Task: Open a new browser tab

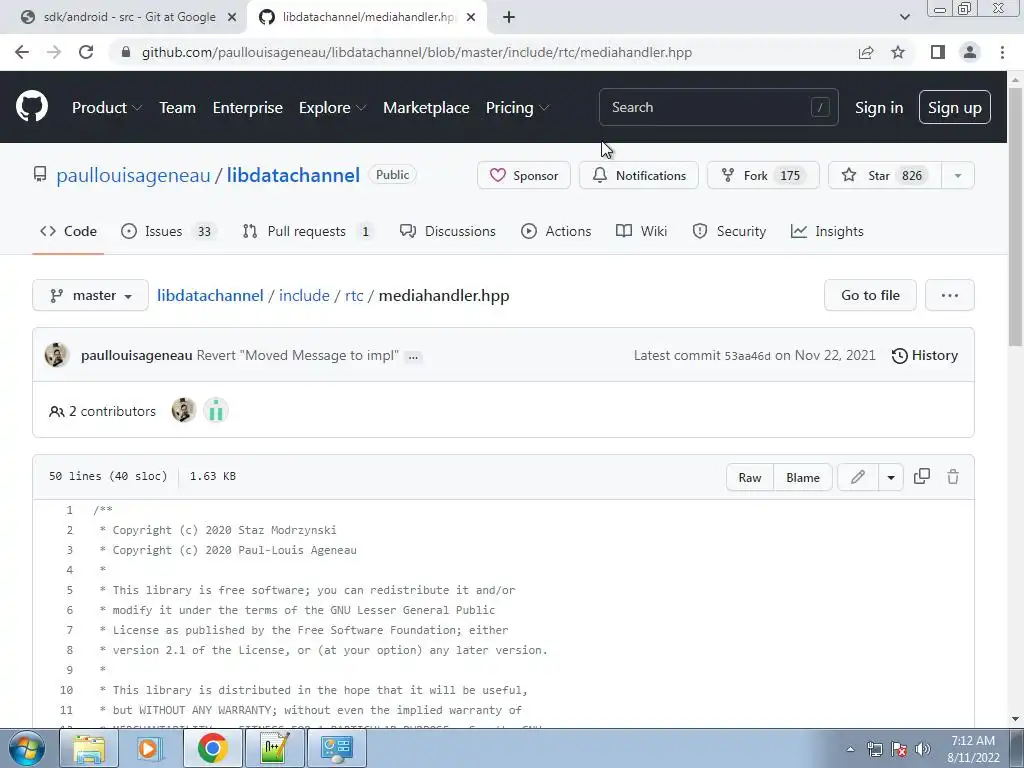Action: click(x=509, y=18)
